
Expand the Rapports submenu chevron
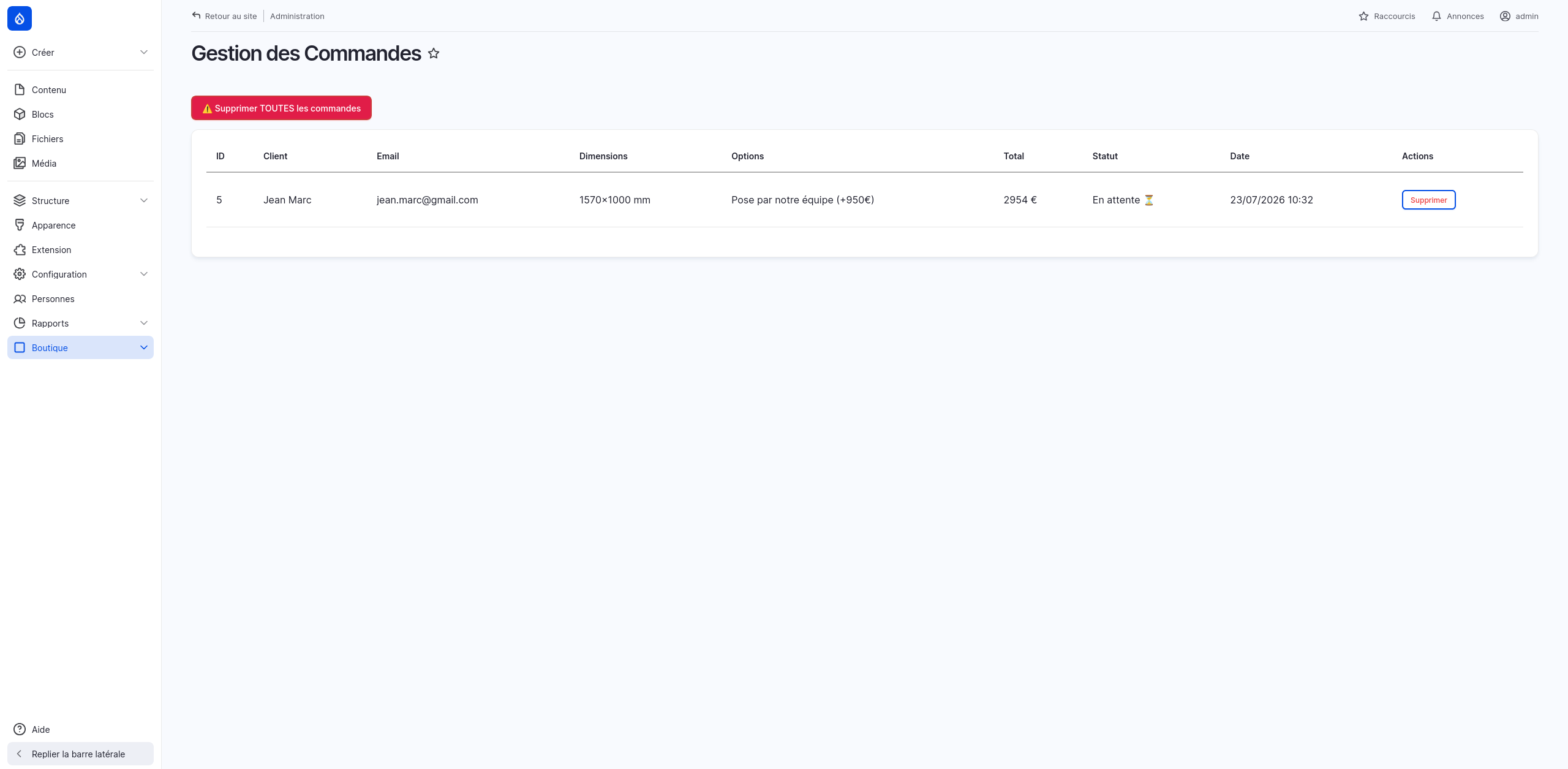144,323
